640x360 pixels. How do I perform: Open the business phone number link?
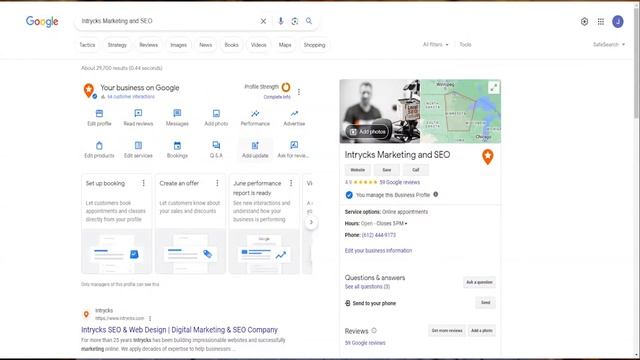(x=379, y=235)
